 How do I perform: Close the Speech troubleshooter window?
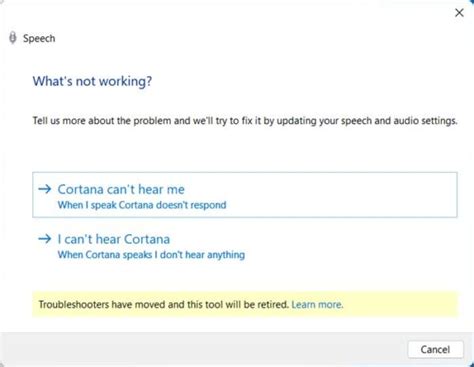pos(459,13)
